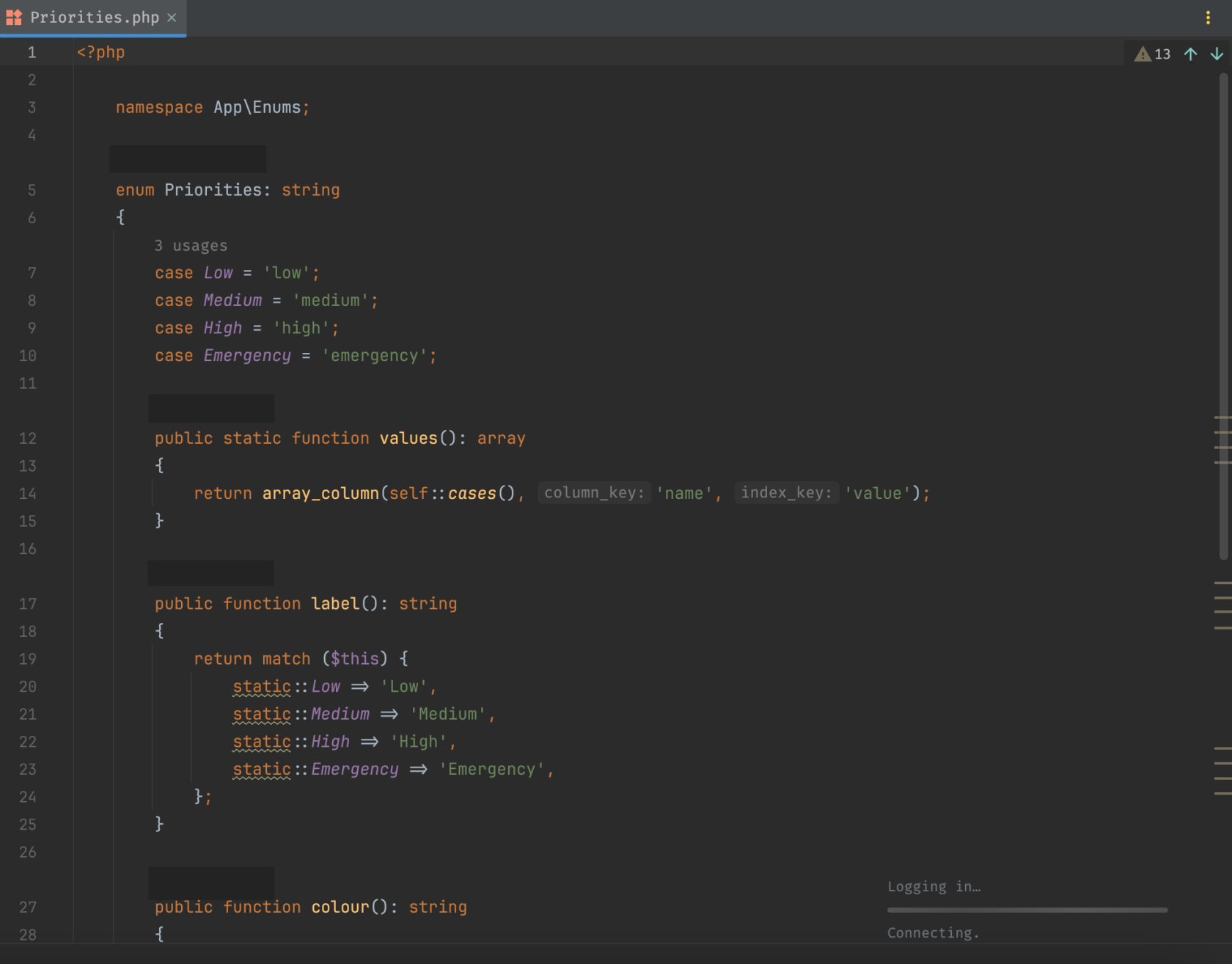This screenshot has height=964, width=1232.
Task: Click the warning stripe marker near line 17
Action: (1222, 598)
